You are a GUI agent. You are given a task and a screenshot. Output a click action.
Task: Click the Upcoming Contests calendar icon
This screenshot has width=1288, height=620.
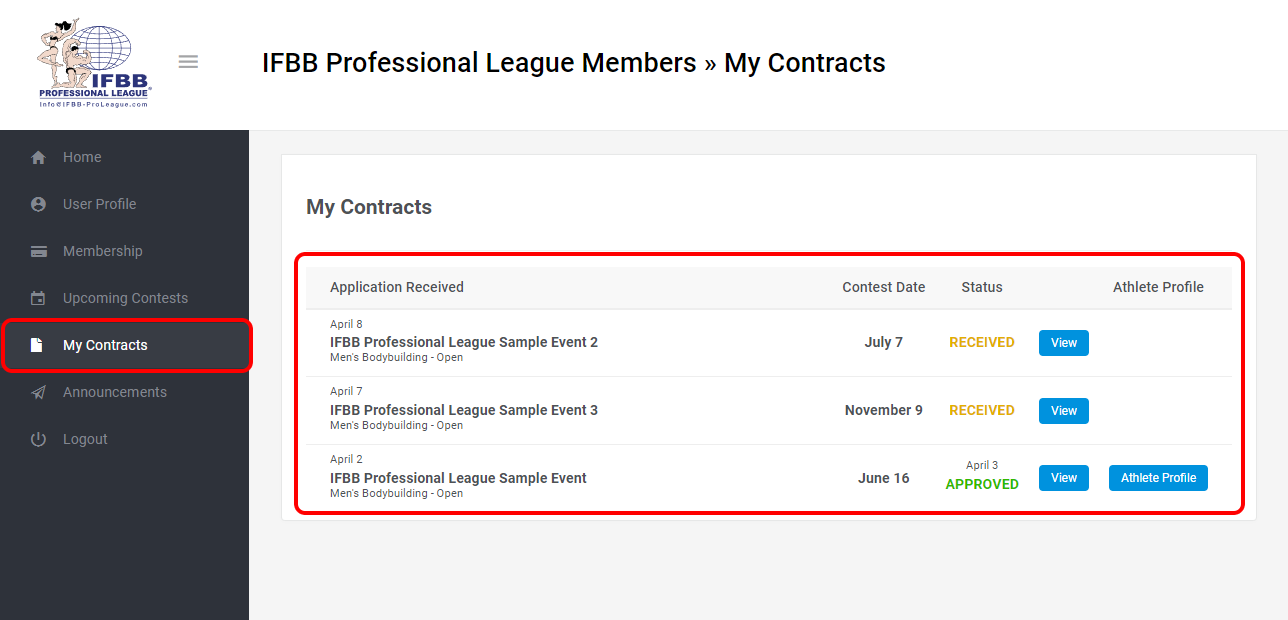[38, 298]
